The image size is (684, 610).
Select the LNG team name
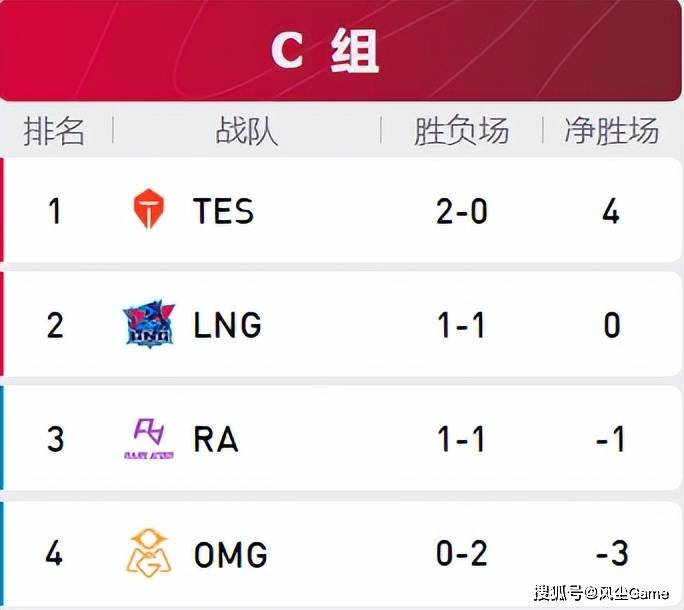click(227, 325)
